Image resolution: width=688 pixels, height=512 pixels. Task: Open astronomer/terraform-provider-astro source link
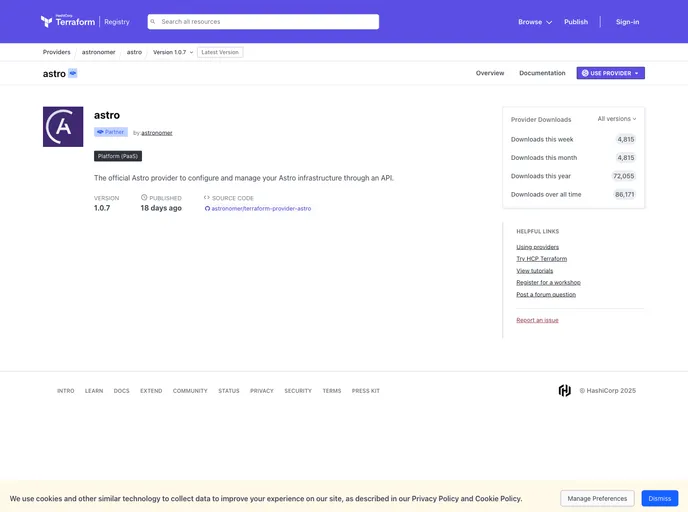tap(261, 208)
